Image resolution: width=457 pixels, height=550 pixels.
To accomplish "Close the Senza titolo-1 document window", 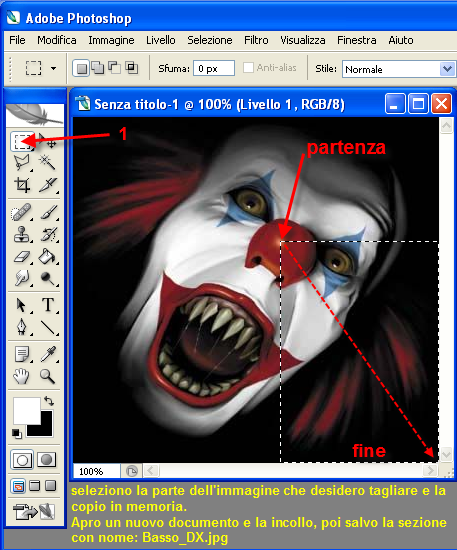I will point(441,104).
